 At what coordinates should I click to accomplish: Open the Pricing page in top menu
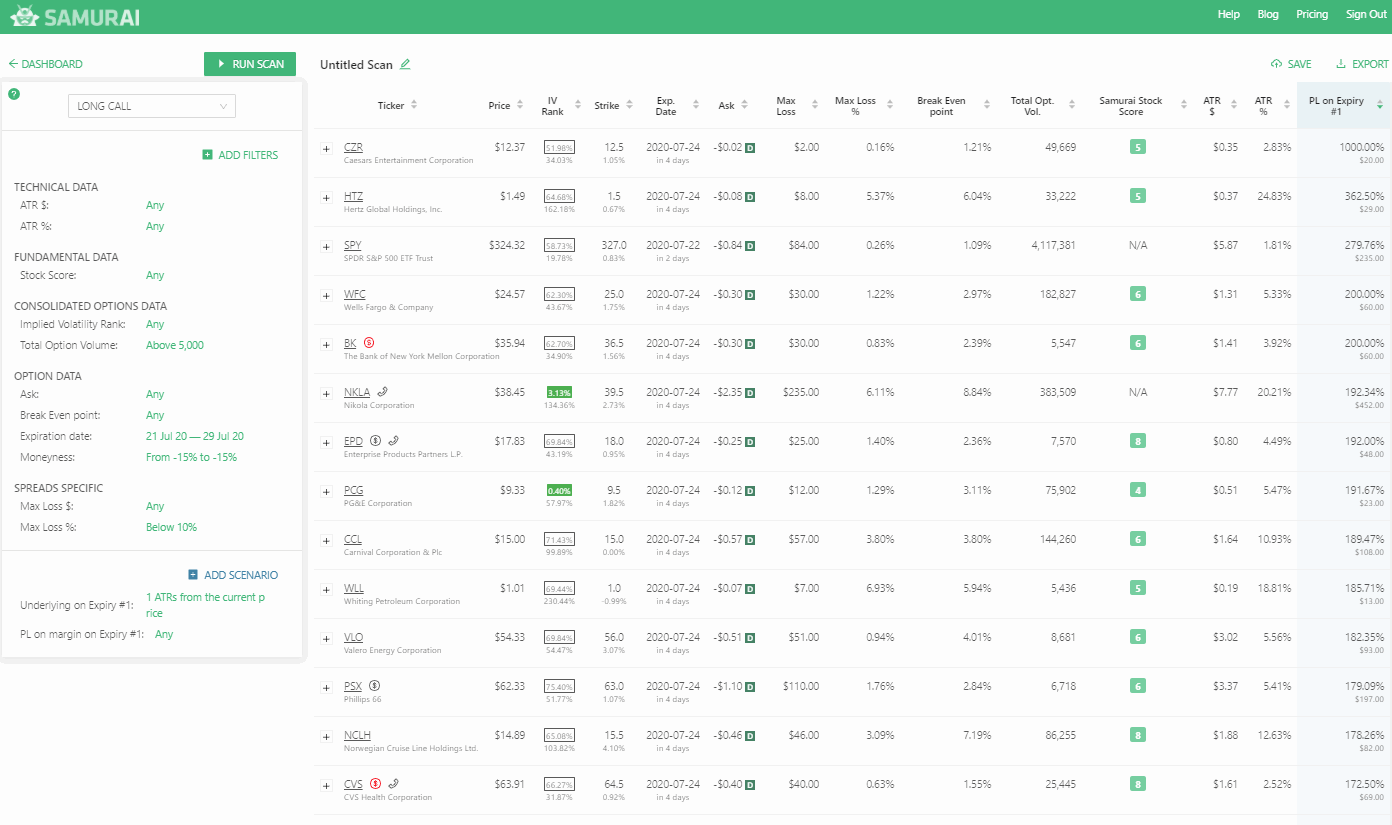pyautogui.click(x=1312, y=14)
